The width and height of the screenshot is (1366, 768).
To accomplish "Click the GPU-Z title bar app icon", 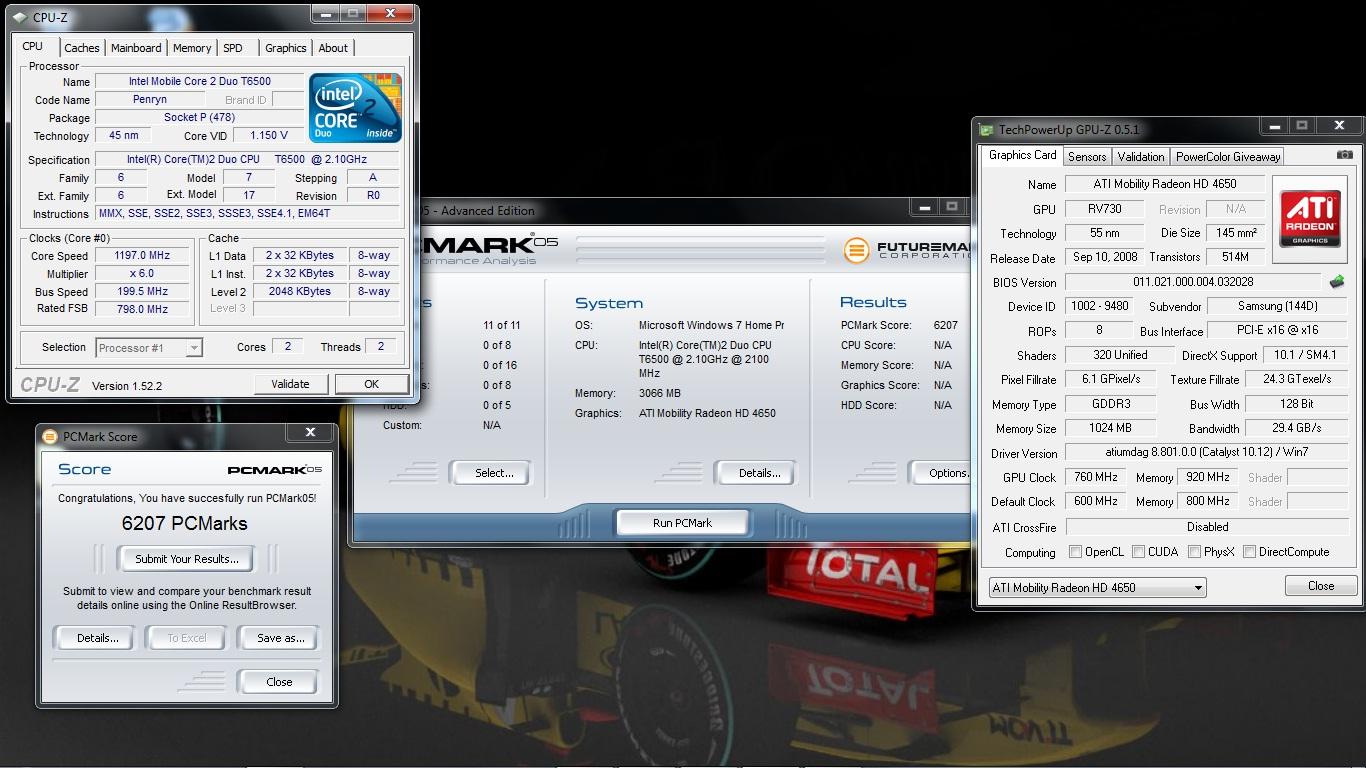I will [987, 129].
